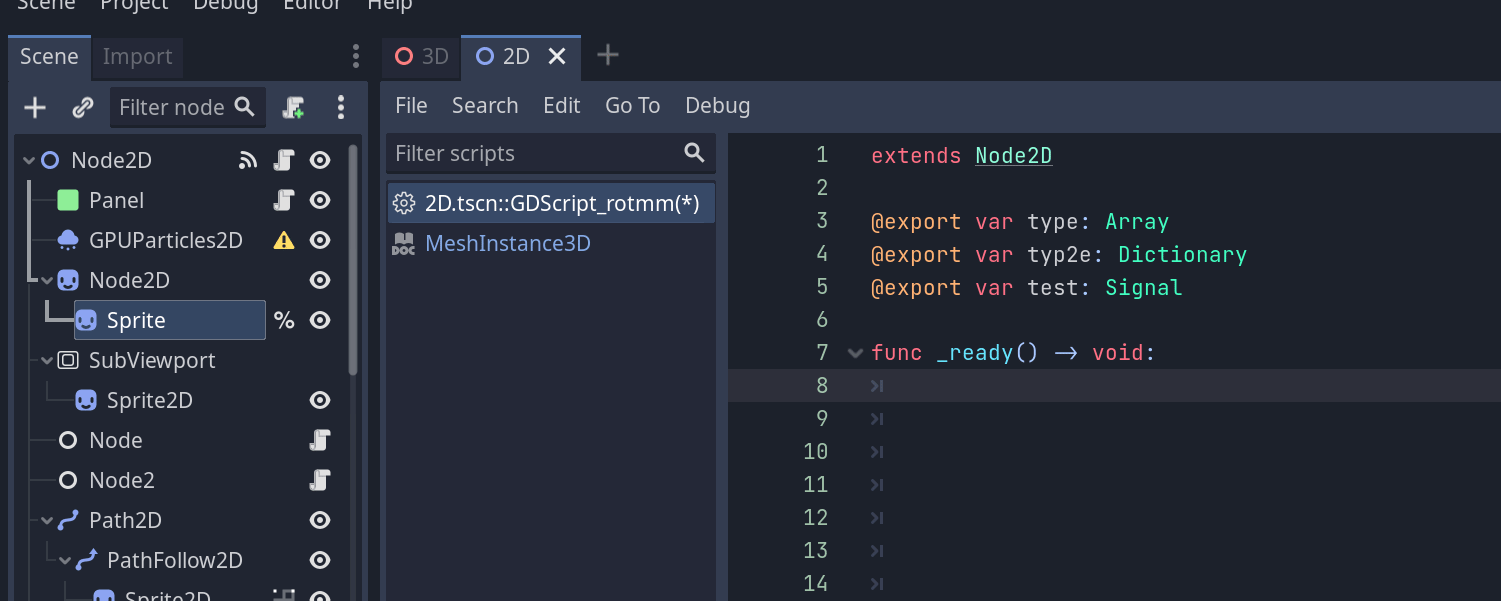The image size is (1501, 601).
Task: Attach a new script via green script icon
Action: (293, 107)
